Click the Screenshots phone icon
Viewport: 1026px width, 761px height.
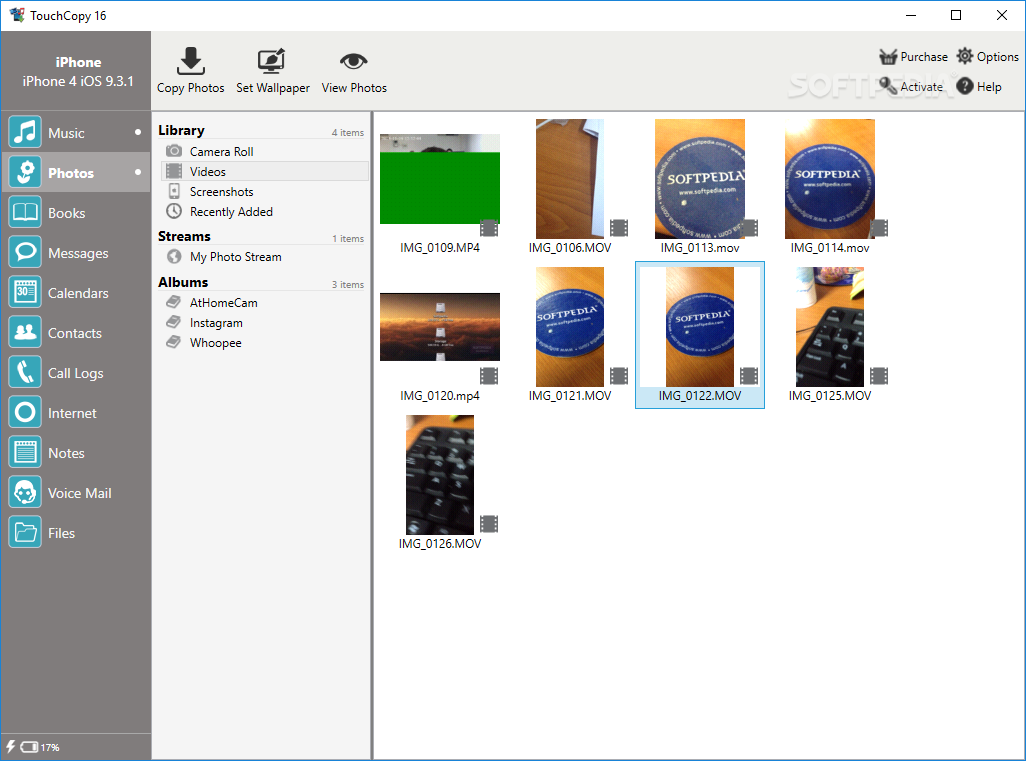173,191
